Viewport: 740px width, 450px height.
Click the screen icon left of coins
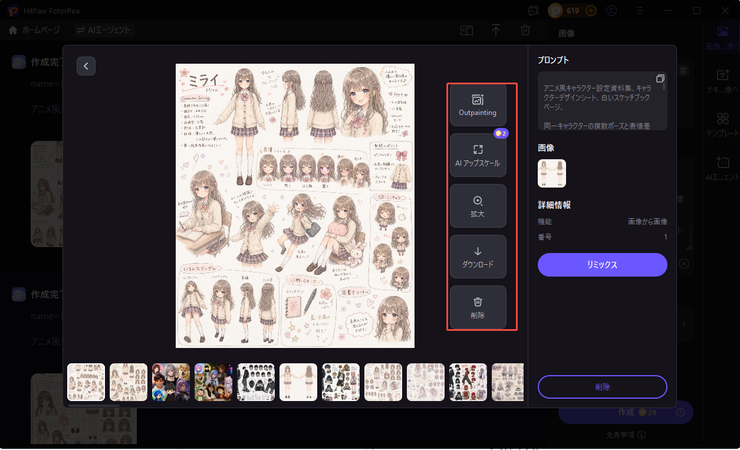533,10
